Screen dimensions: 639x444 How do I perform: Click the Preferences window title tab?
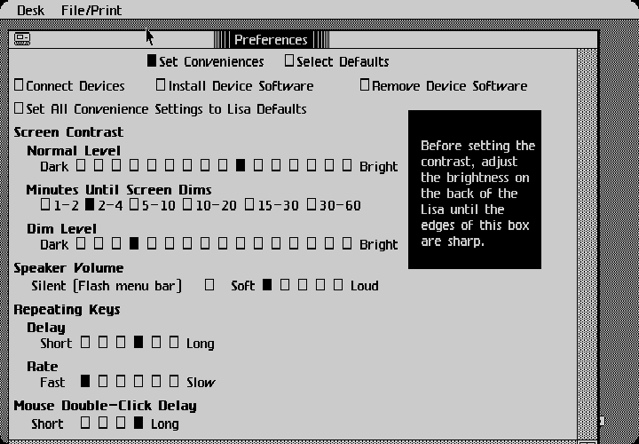point(271,40)
